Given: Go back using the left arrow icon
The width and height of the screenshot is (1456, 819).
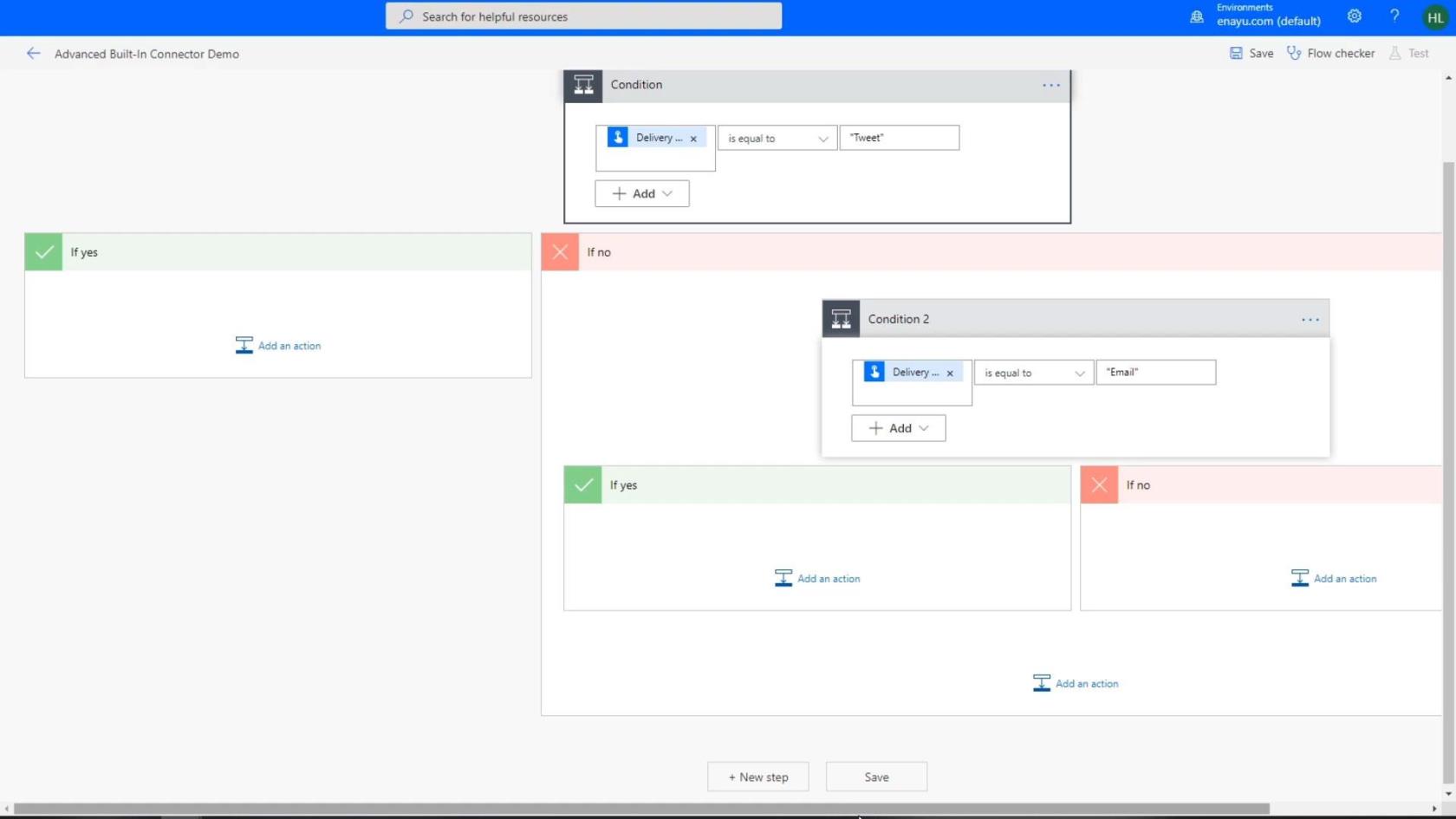Looking at the screenshot, I should 33,54.
